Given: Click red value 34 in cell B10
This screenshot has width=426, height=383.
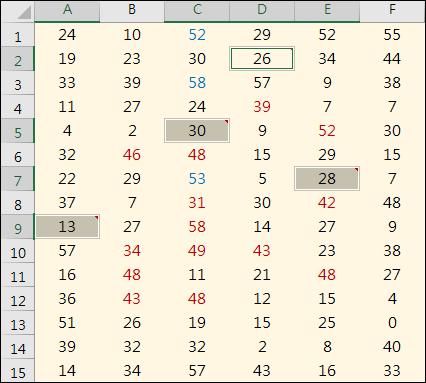Looking at the screenshot, I should (132, 251).
